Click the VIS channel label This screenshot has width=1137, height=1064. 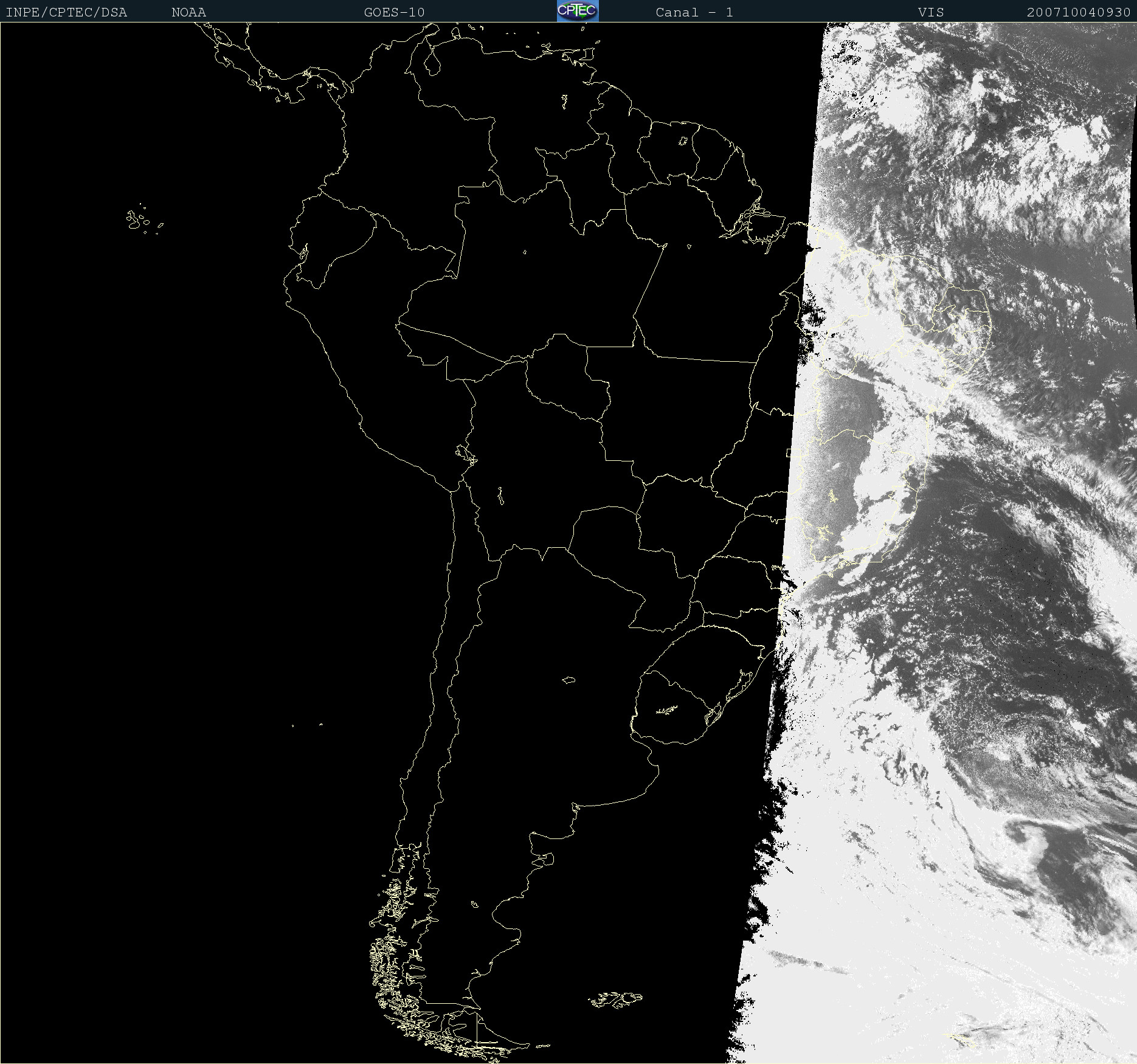coord(931,12)
